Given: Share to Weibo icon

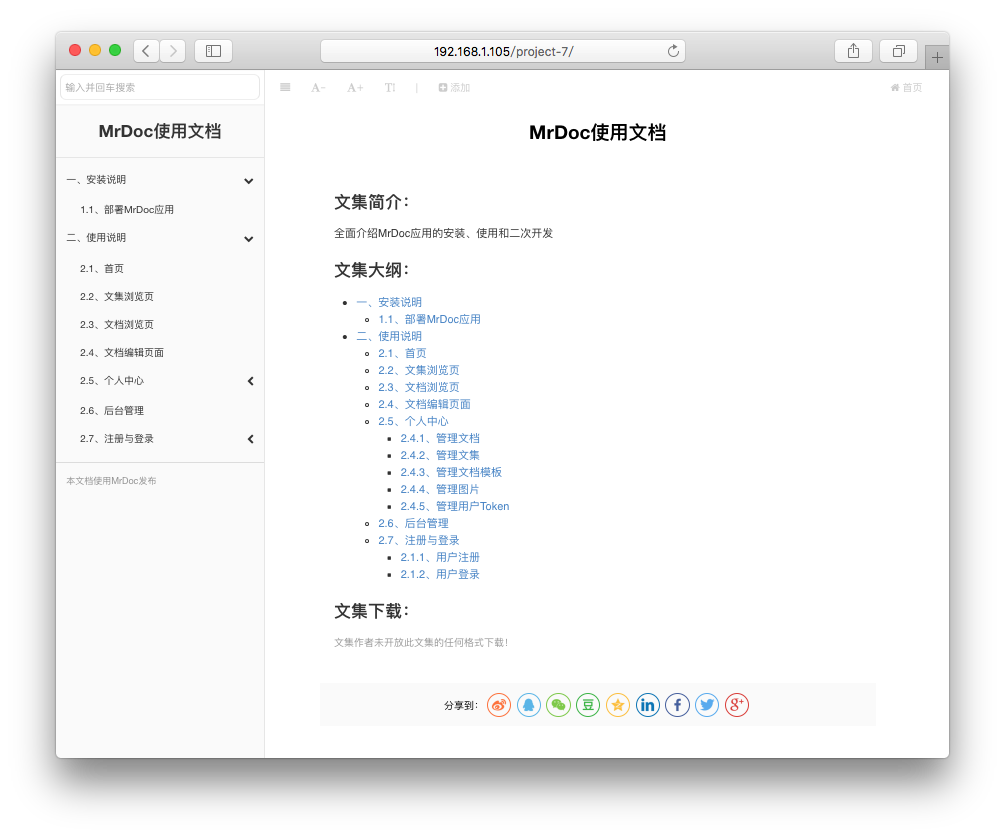Looking at the screenshot, I should pos(499,705).
